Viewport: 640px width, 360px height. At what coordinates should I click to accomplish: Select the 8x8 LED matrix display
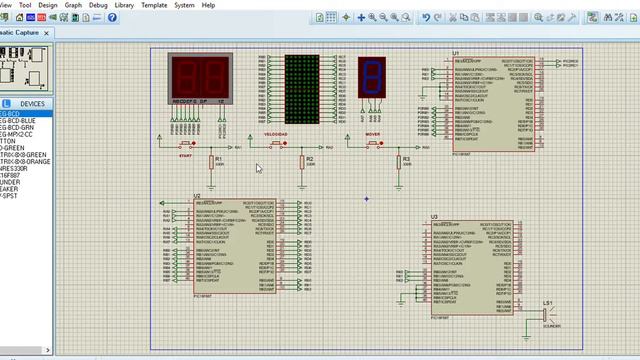tap(302, 89)
